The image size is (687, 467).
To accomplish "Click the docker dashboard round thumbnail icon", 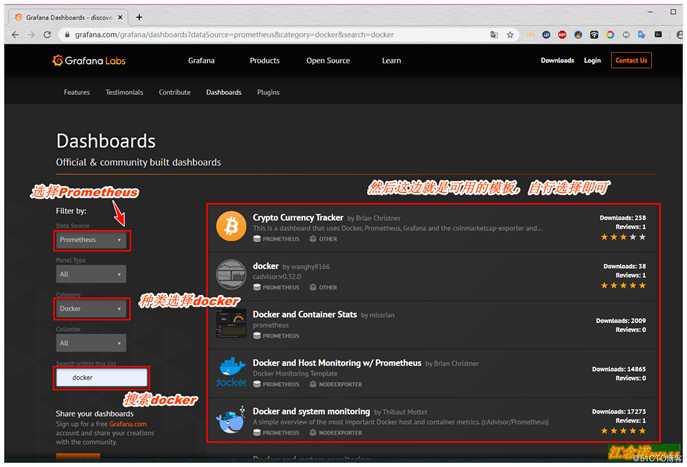I will pyautogui.click(x=231, y=274).
